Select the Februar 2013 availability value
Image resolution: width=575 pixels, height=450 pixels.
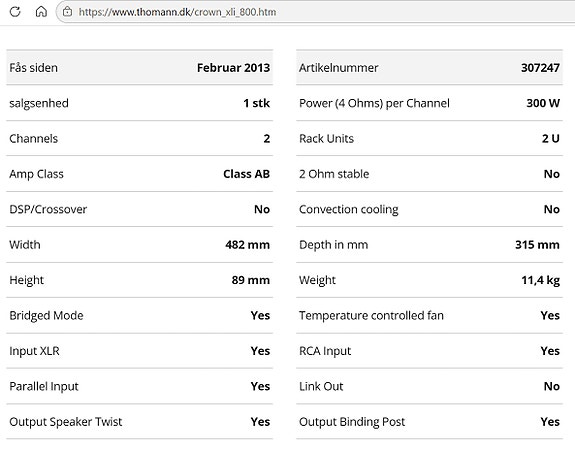click(233, 68)
